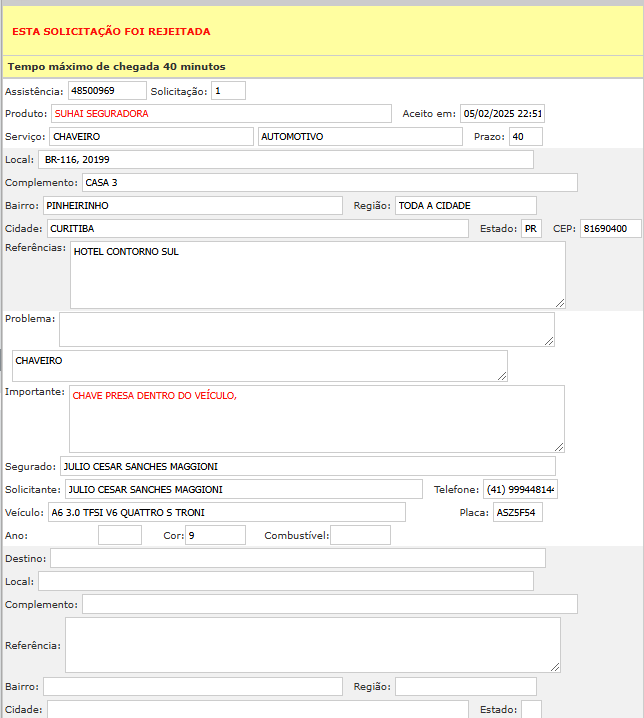
Task: Focus the Estado field showing PR
Action: [531, 229]
